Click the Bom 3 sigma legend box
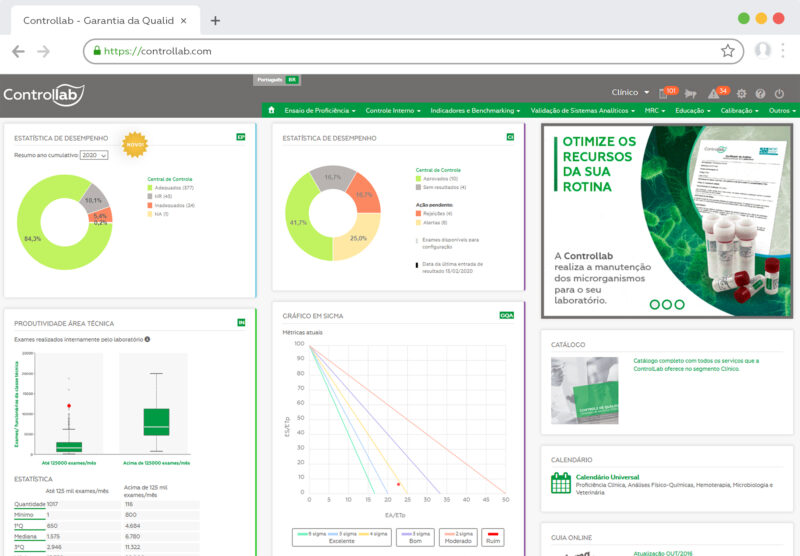Viewport: 800px width, 556px height. 415,537
